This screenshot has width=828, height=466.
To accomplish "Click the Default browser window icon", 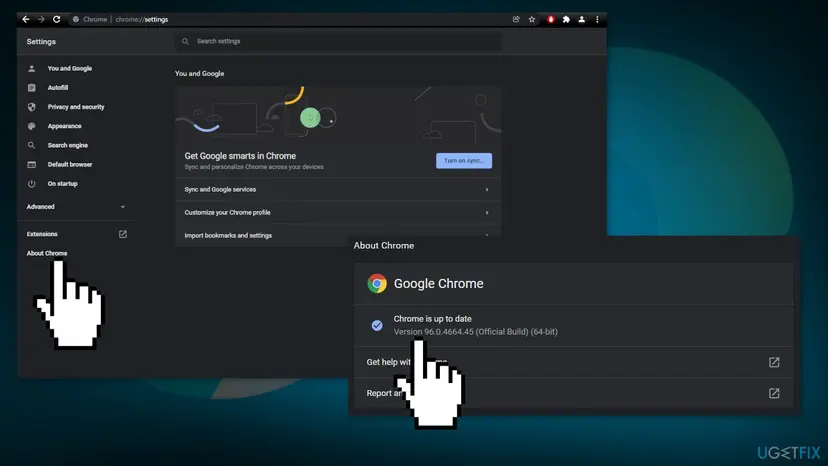I will pyautogui.click(x=32, y=164).
